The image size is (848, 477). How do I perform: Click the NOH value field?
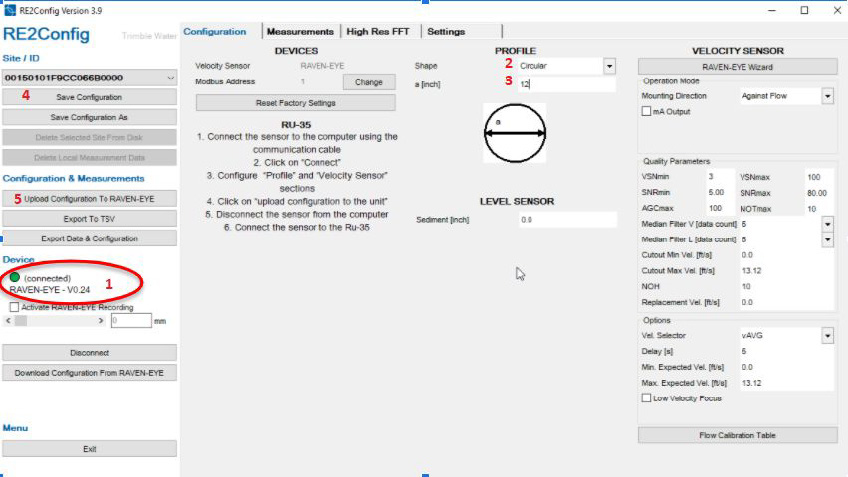click(x=786, y=286)
